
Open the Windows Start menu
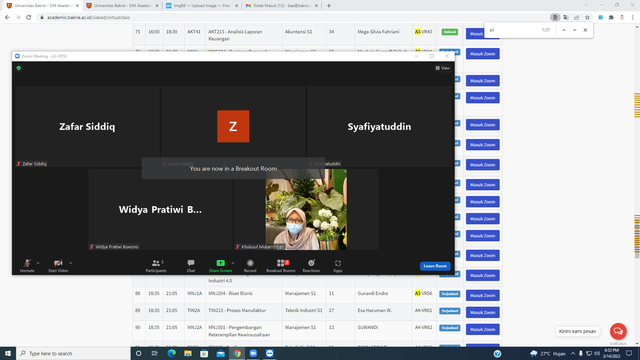click(8, 353)
